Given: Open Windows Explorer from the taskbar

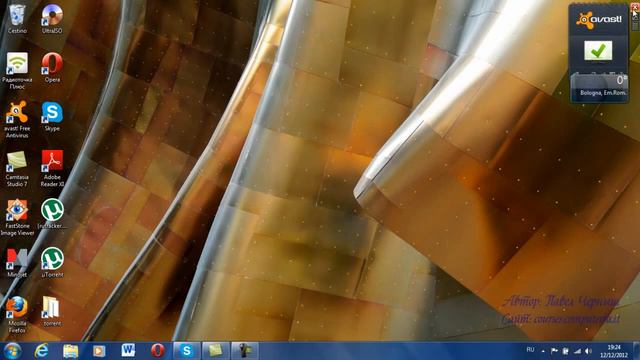Looking at the screenshot, I should (71, 351).
